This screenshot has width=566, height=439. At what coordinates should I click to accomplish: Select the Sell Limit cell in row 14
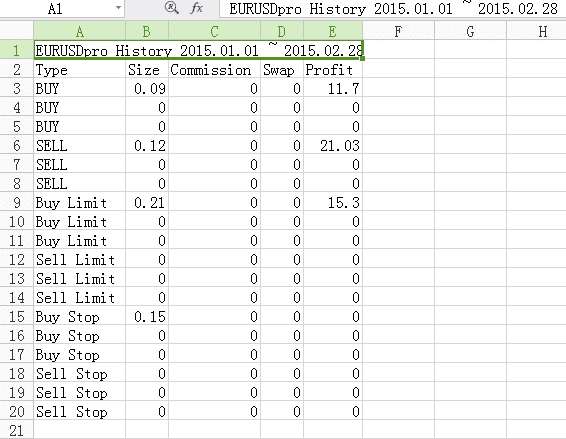[80, 297]
